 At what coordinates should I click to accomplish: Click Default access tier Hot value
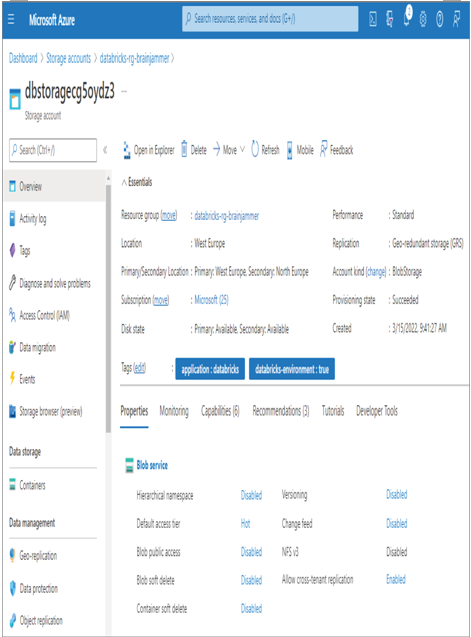[x=245, y=524]
